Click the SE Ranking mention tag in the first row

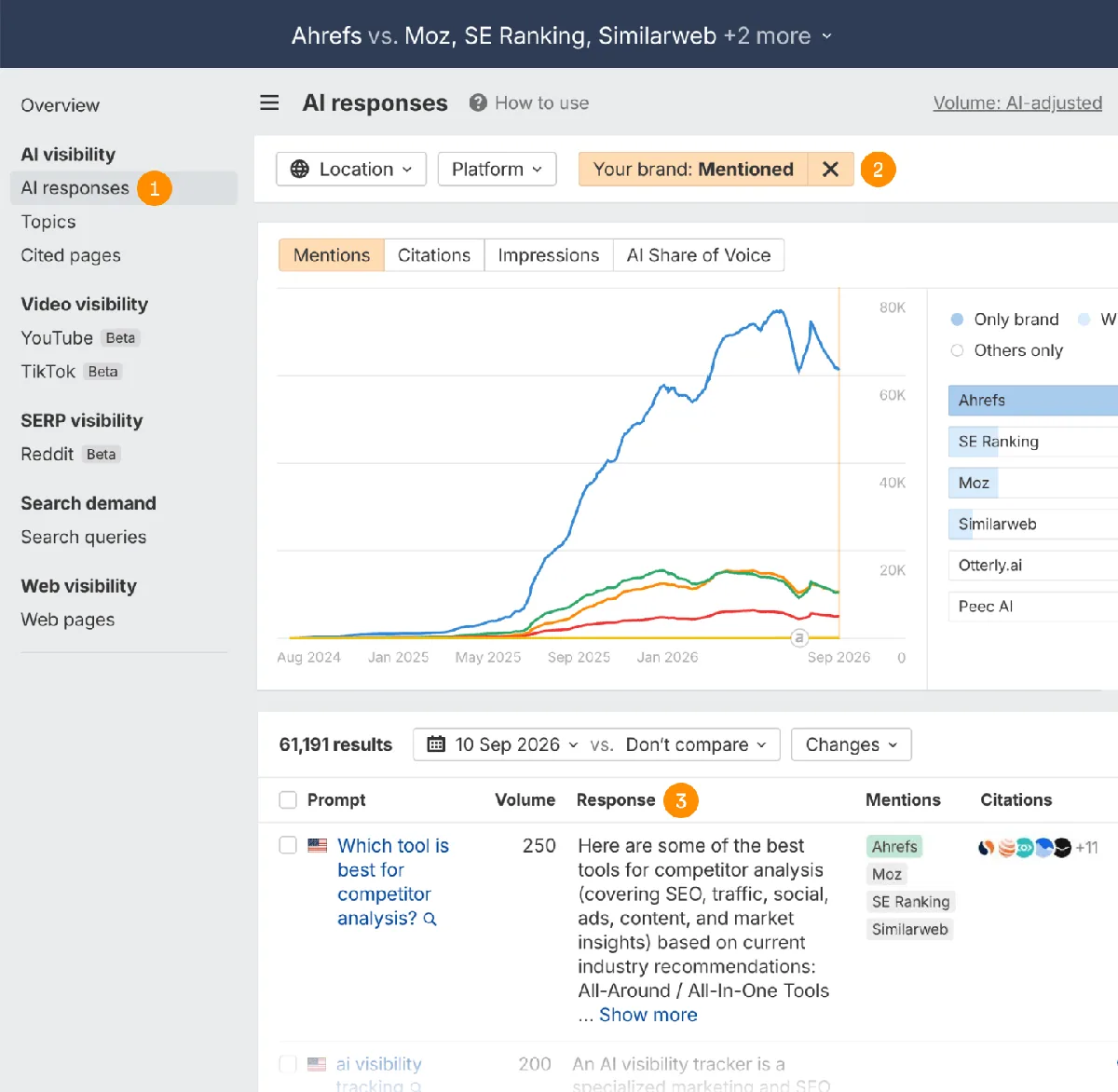[x=910, y=902]
